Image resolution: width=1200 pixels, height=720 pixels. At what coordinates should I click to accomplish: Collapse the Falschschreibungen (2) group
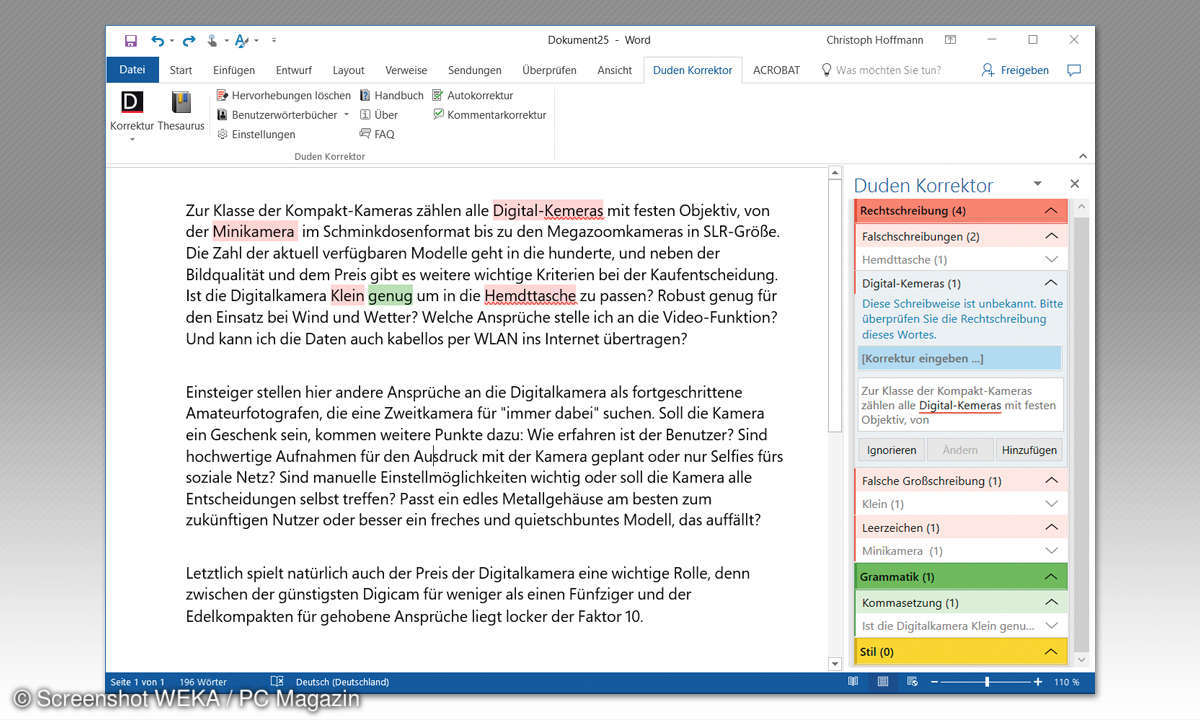tap(1050, 237)
